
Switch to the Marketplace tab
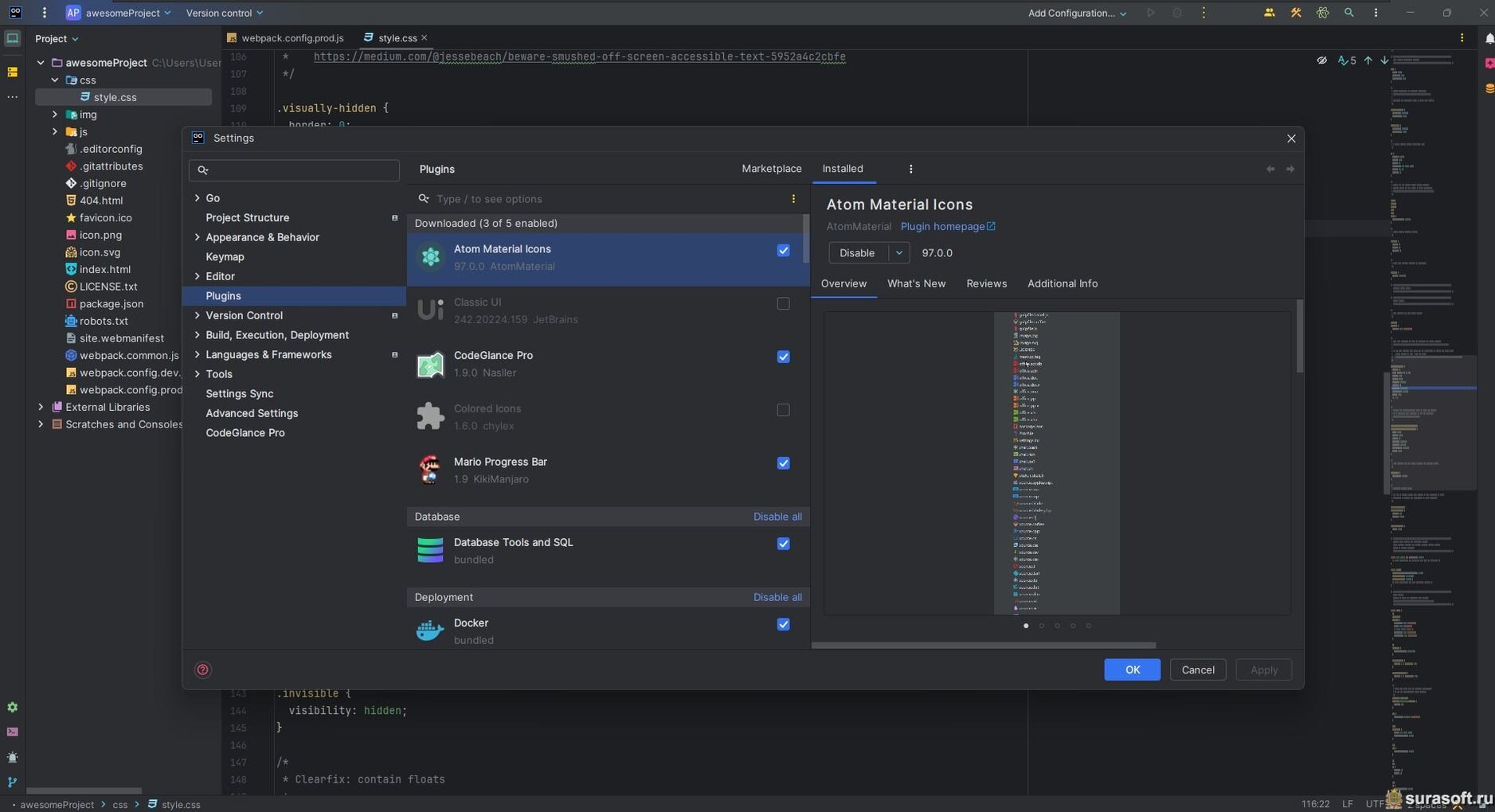[771, 169]
